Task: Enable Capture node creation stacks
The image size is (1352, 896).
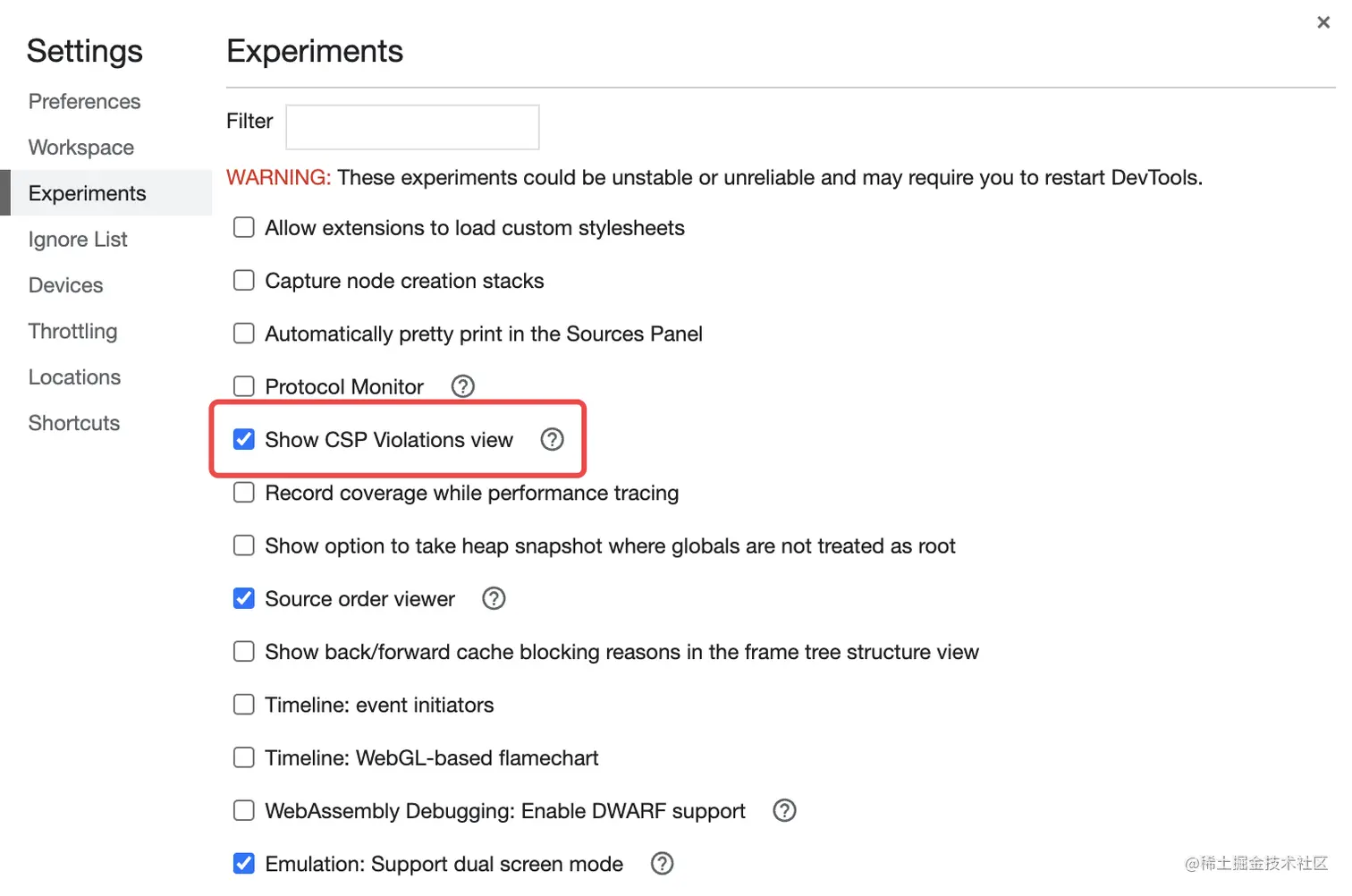Action: [244, 281]
